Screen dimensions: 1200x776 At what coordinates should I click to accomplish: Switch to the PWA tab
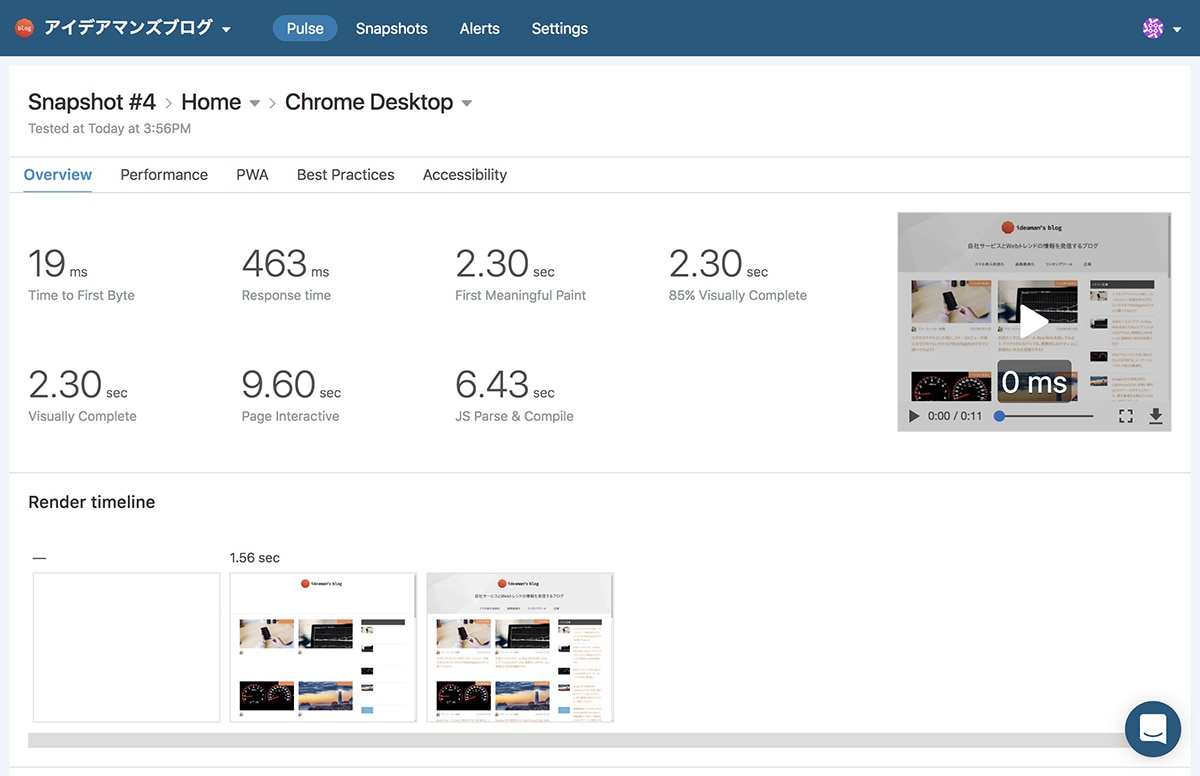252,174
